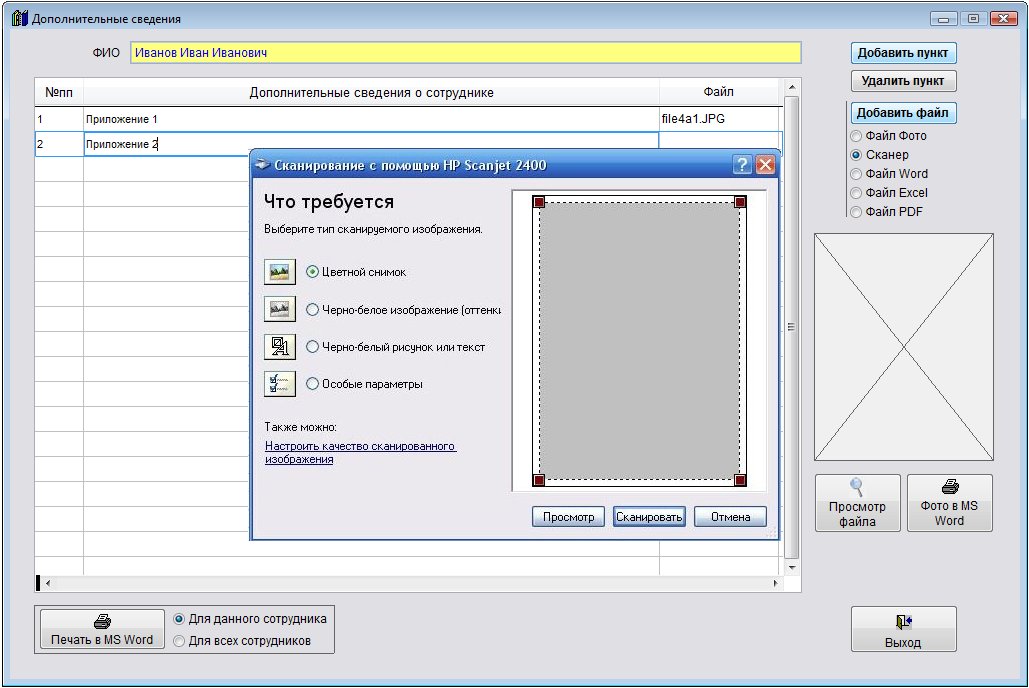Select the Файл PDF radio option
The image size is (1029, 688).
pos(856,212)
